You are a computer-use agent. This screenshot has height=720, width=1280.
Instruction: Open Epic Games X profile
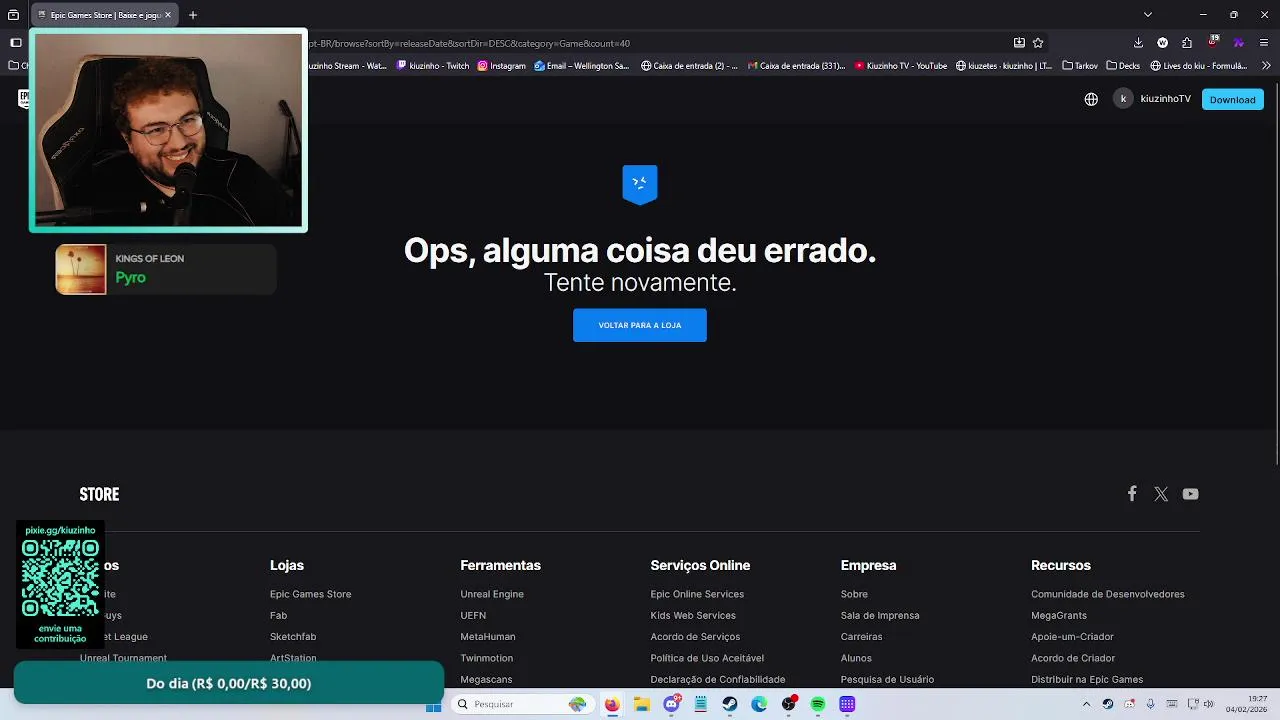1161,494
